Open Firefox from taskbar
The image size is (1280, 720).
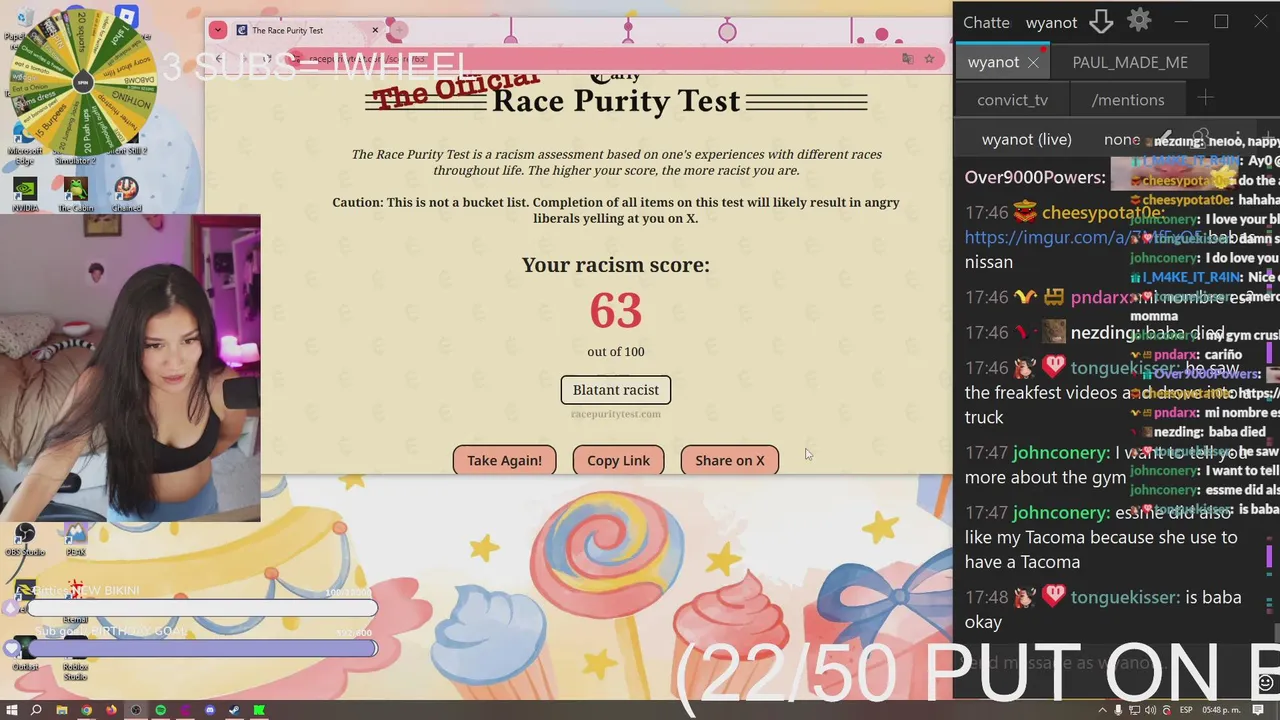tap(111, 710)
